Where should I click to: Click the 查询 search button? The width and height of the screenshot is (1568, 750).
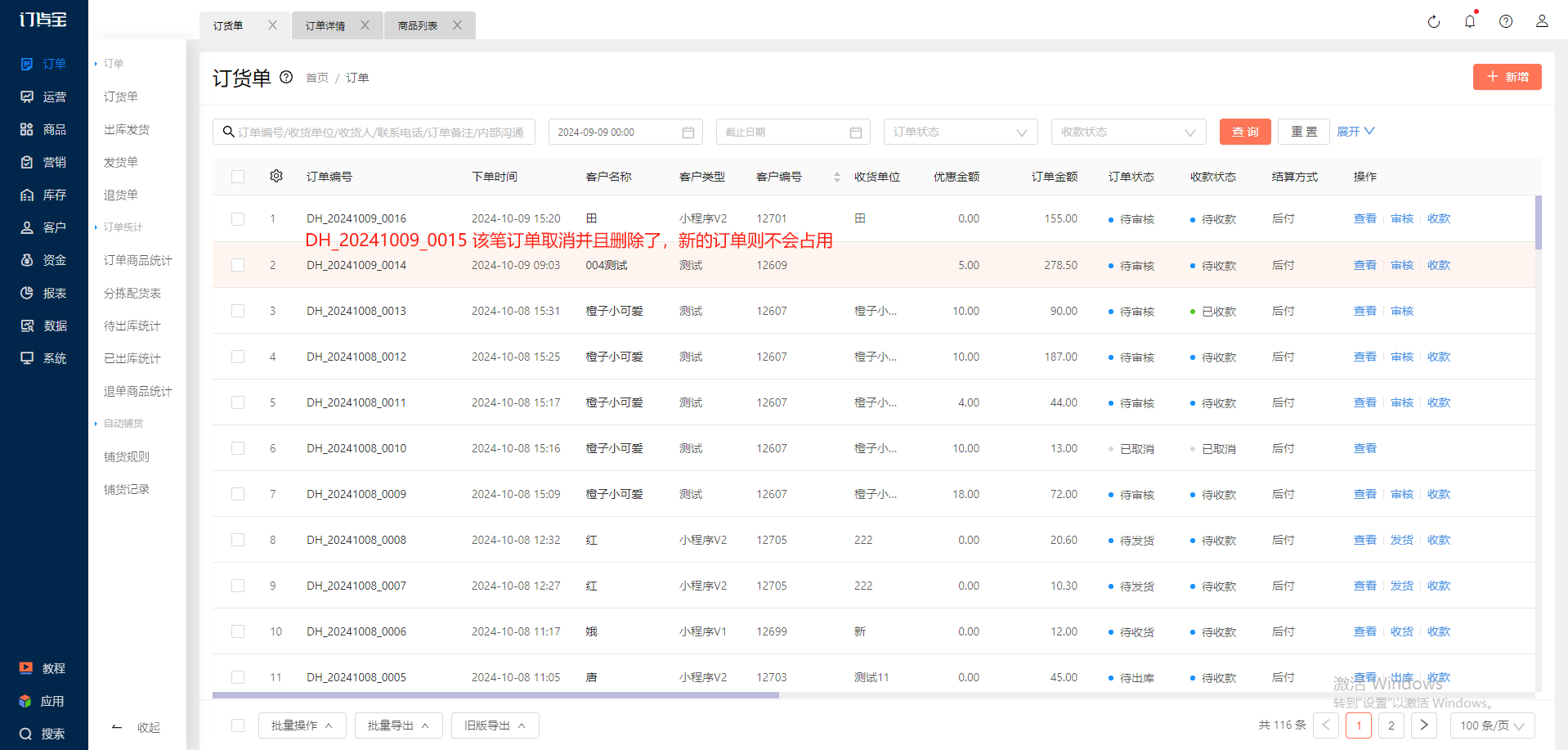(1245, 132)
